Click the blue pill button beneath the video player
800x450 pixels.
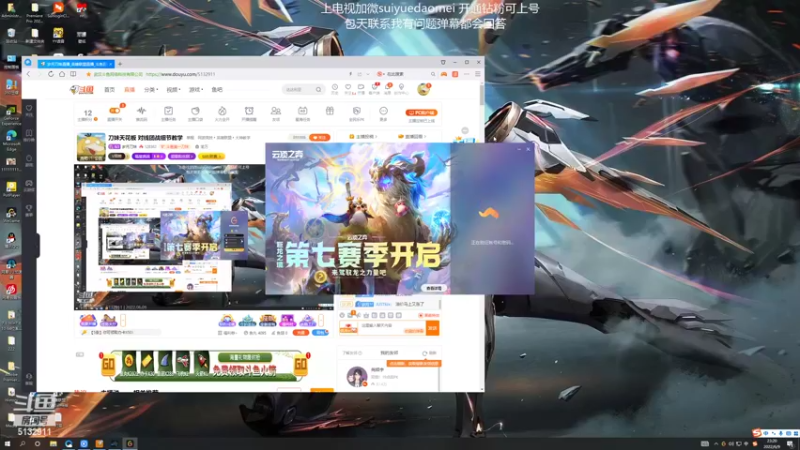tap(320, 333)
